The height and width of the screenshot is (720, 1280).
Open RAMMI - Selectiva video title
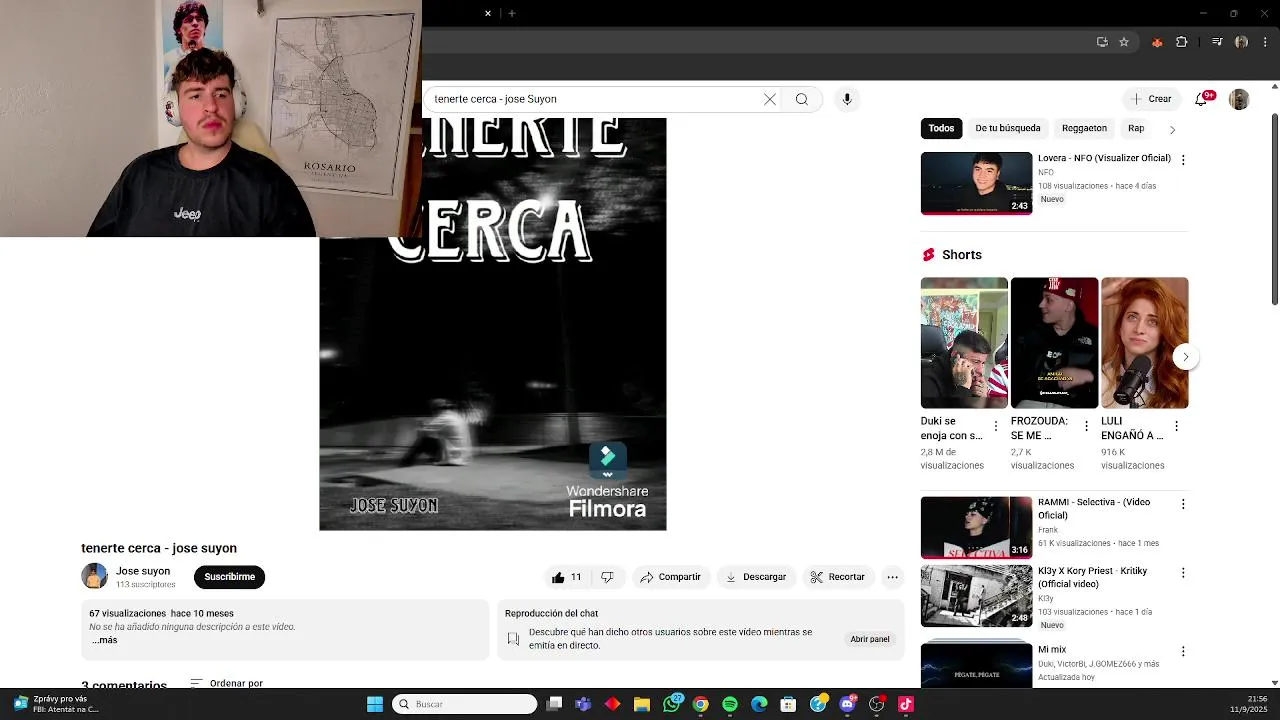[1094, 509]
